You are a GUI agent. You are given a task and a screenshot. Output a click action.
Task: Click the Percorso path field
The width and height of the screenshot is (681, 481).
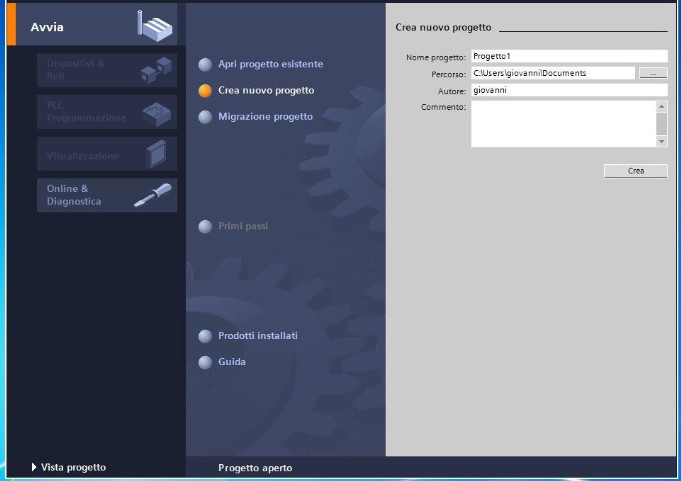tap(553, 73)
